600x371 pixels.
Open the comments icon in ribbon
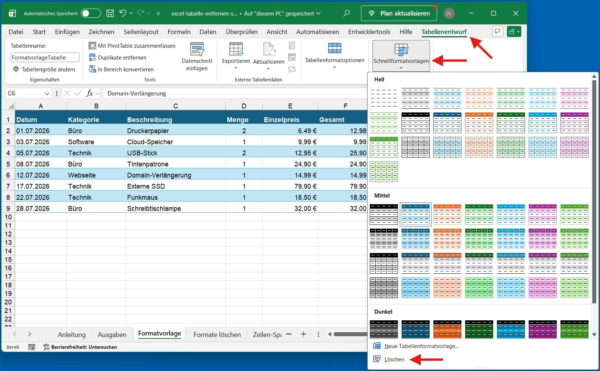coord(497,31)
